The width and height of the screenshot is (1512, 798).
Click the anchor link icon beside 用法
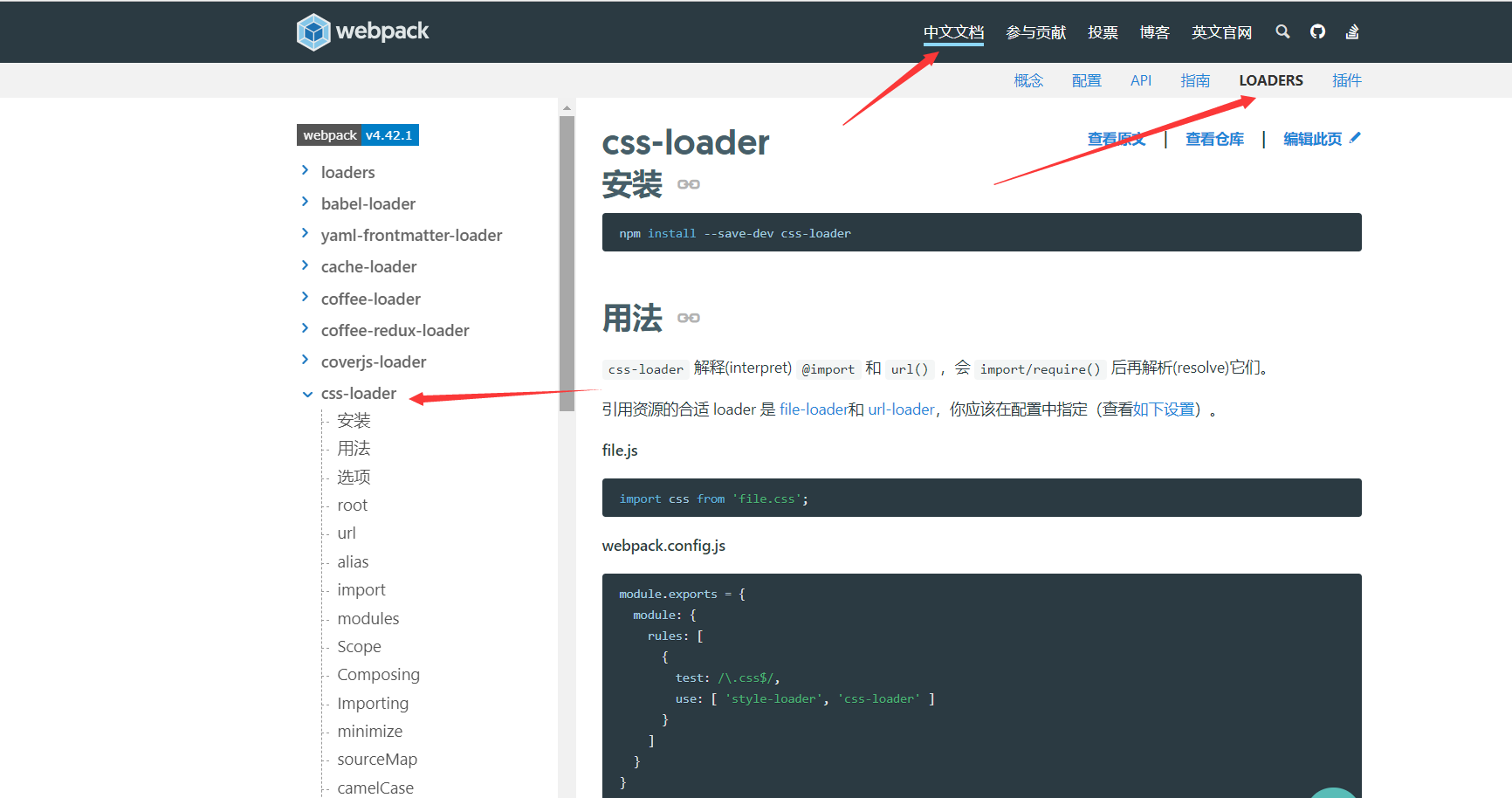click(x=689, y=318)
